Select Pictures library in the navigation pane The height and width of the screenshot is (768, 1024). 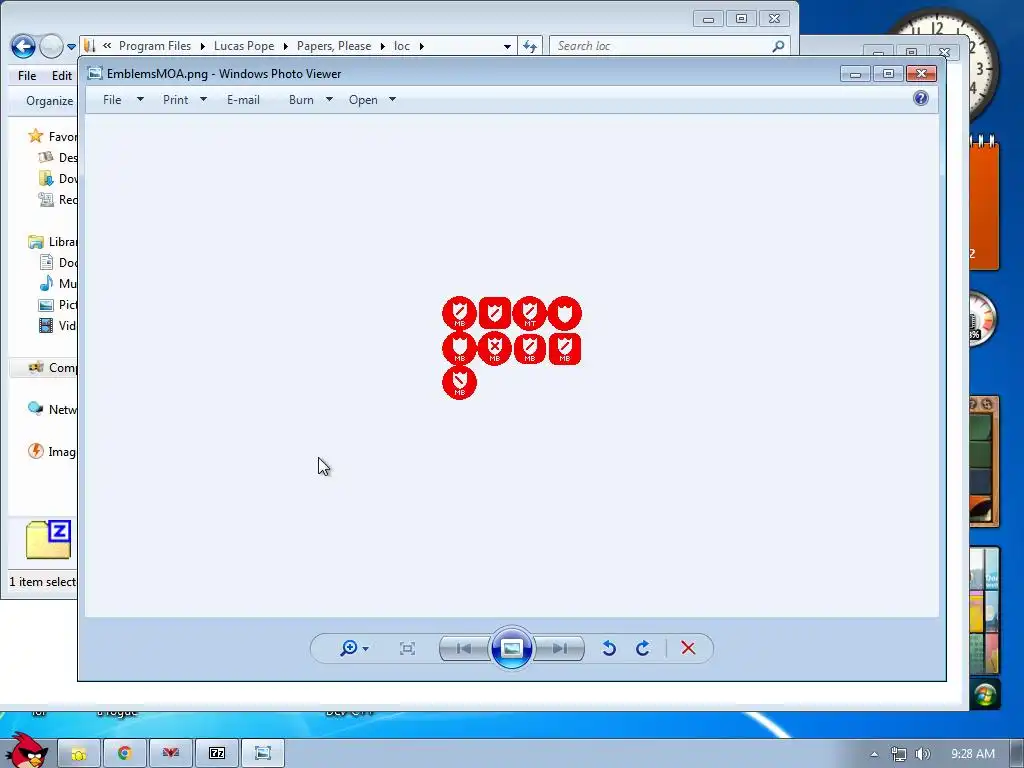coord(57,304)
